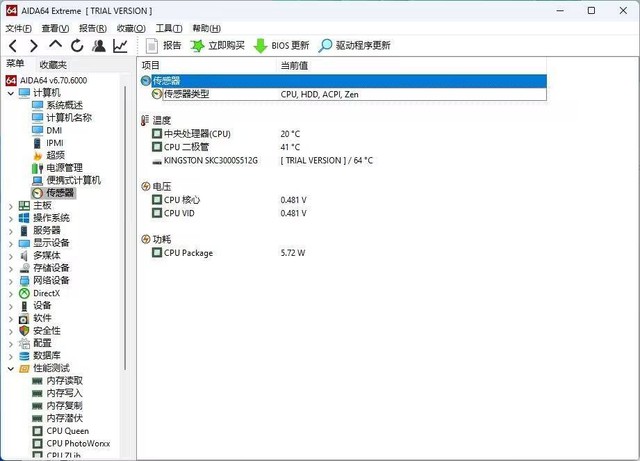The width and height of the screenshot is (640, 461).
Task: Click the forward navigation arrow
Action: click(x=34, y=46)
